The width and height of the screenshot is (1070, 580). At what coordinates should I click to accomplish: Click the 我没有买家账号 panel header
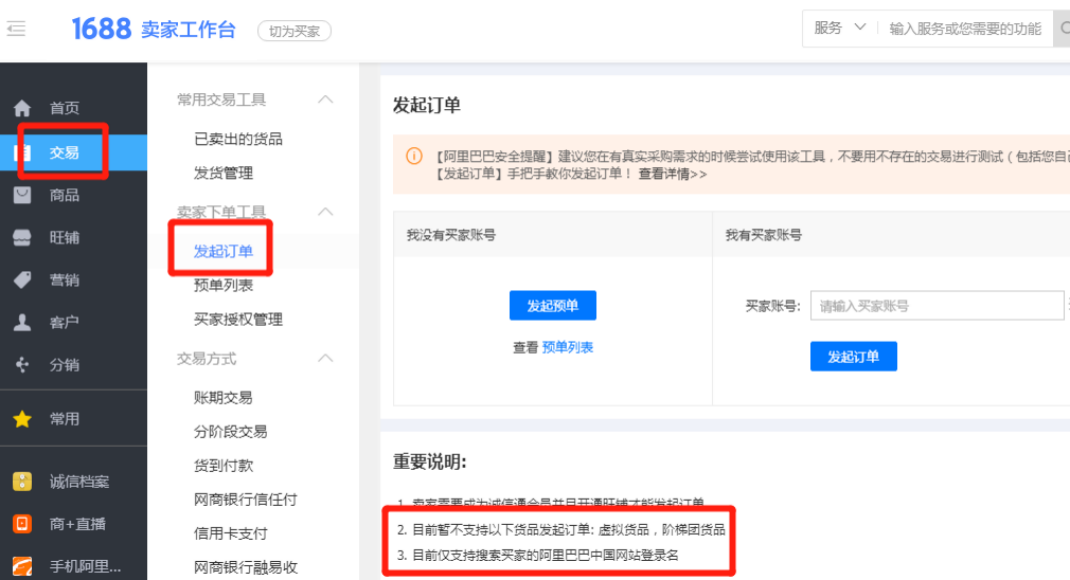[553, 235]
